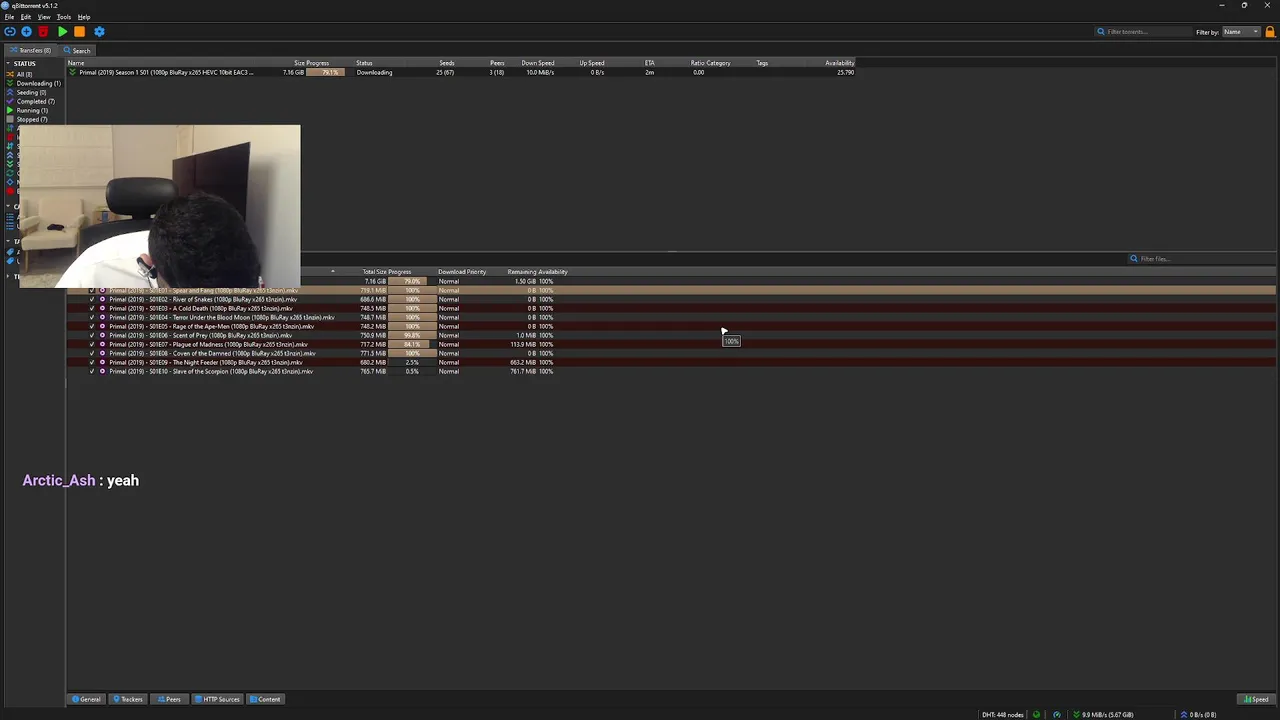This screenshot has height=720, width=1280.
Task: Collapse the STATUS sidebar section
Action: [x=8, y=64]
